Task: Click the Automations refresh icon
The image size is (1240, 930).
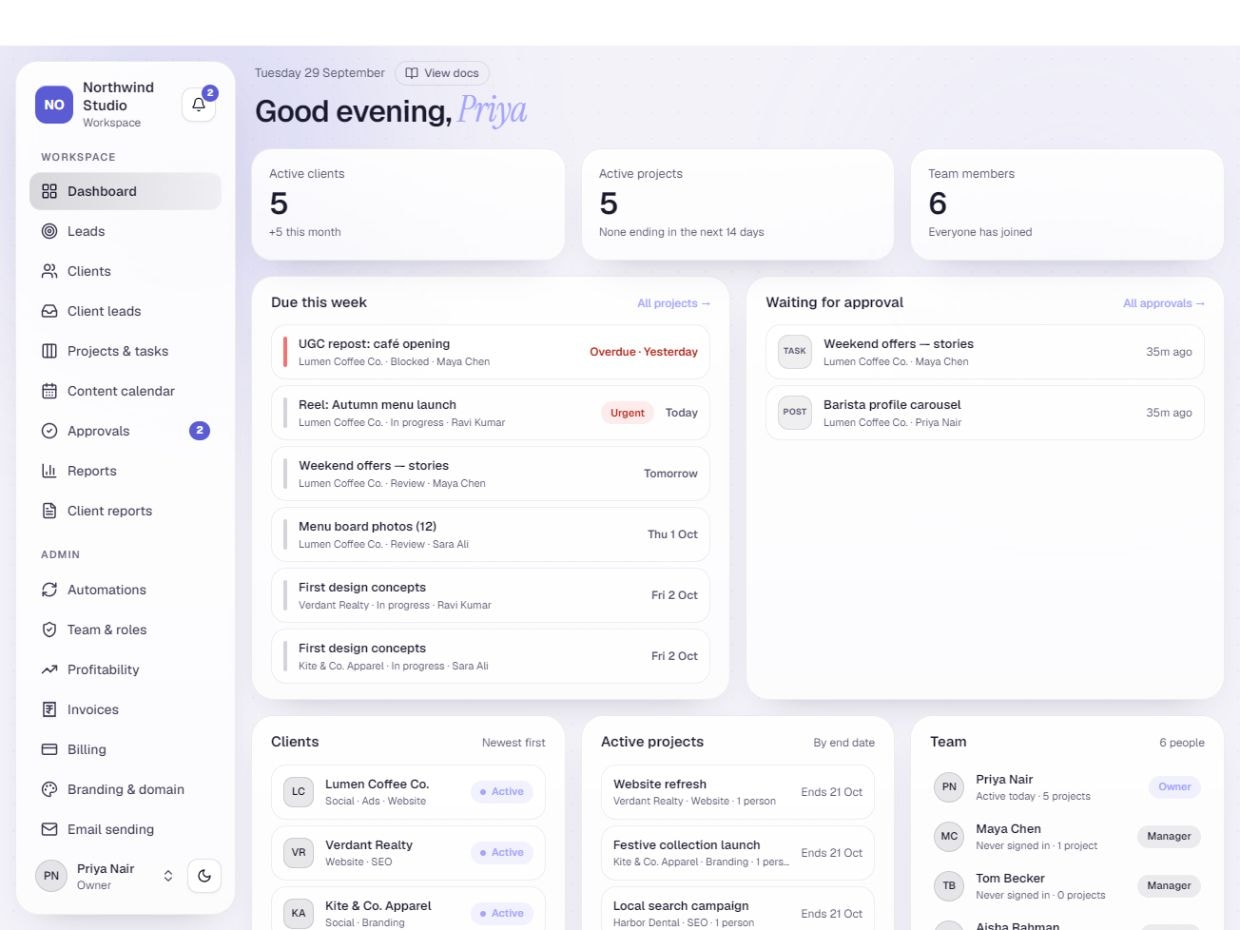Action: click(x=50, y=590)
